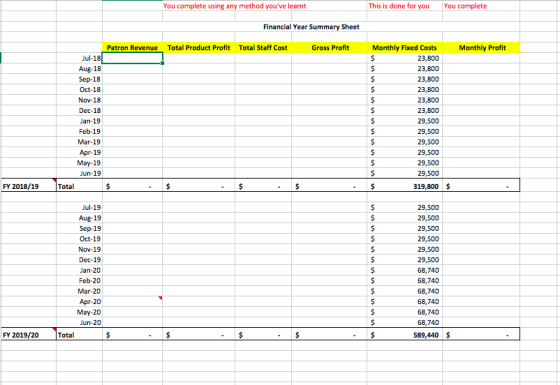Screen dimensions: 560x385
Task: Click the Jul-18 Gross Profit empty cell
Action: (329, 58)
